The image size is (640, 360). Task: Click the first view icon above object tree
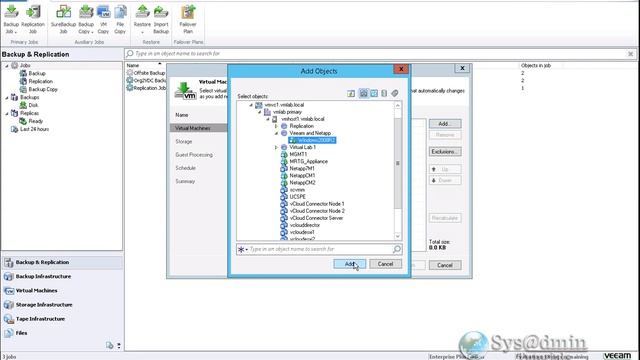(351, 93)
